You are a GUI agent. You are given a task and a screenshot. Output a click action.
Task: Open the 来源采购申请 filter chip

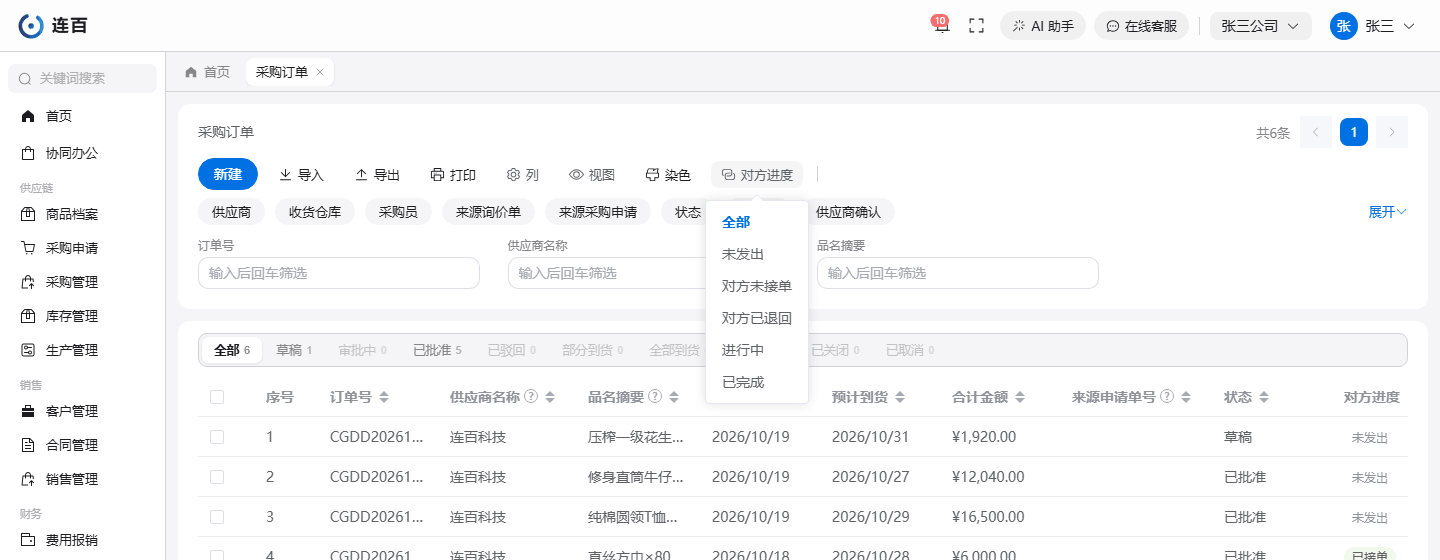598,212
